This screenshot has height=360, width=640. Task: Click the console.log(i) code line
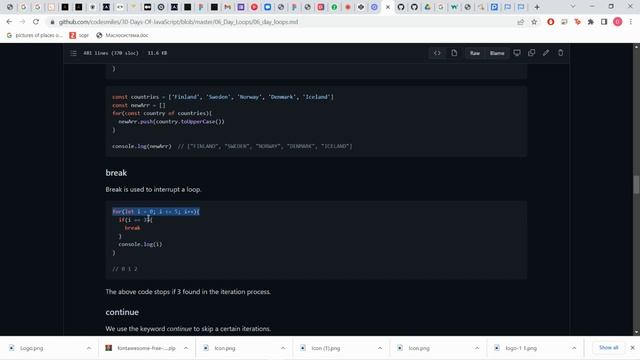(140, 244)
